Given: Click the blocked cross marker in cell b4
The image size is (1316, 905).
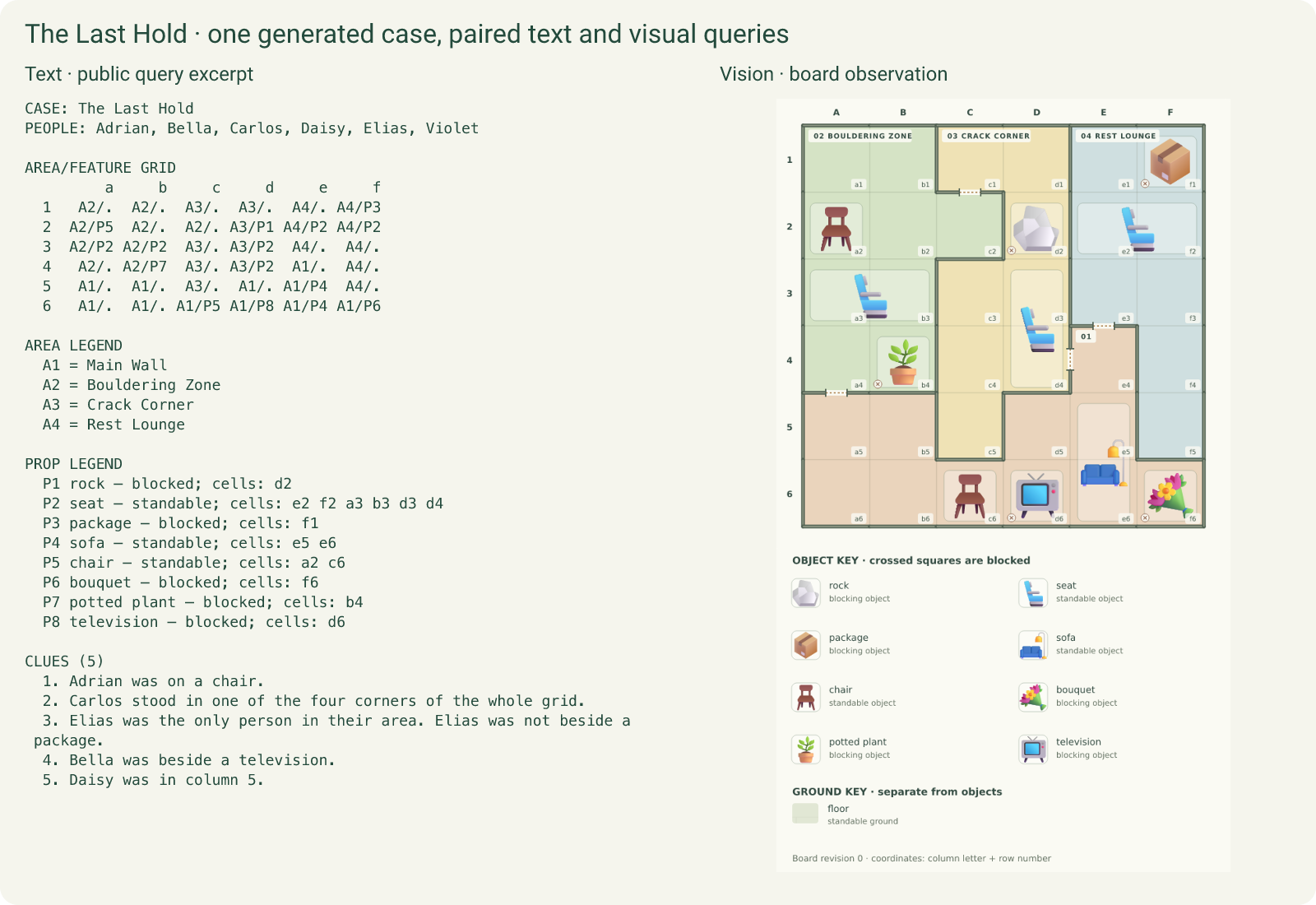Looking at the screenshot, I should [x=878, y=384].
